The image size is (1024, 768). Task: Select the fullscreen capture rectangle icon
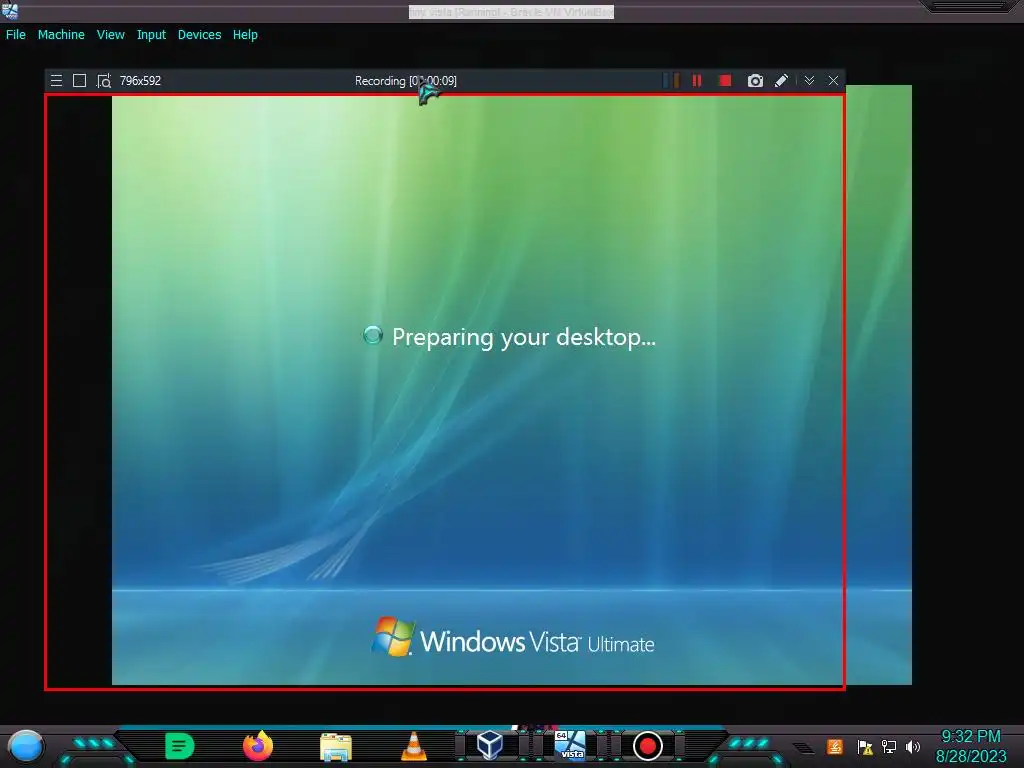pyautogui.click(x=80, y=80)
